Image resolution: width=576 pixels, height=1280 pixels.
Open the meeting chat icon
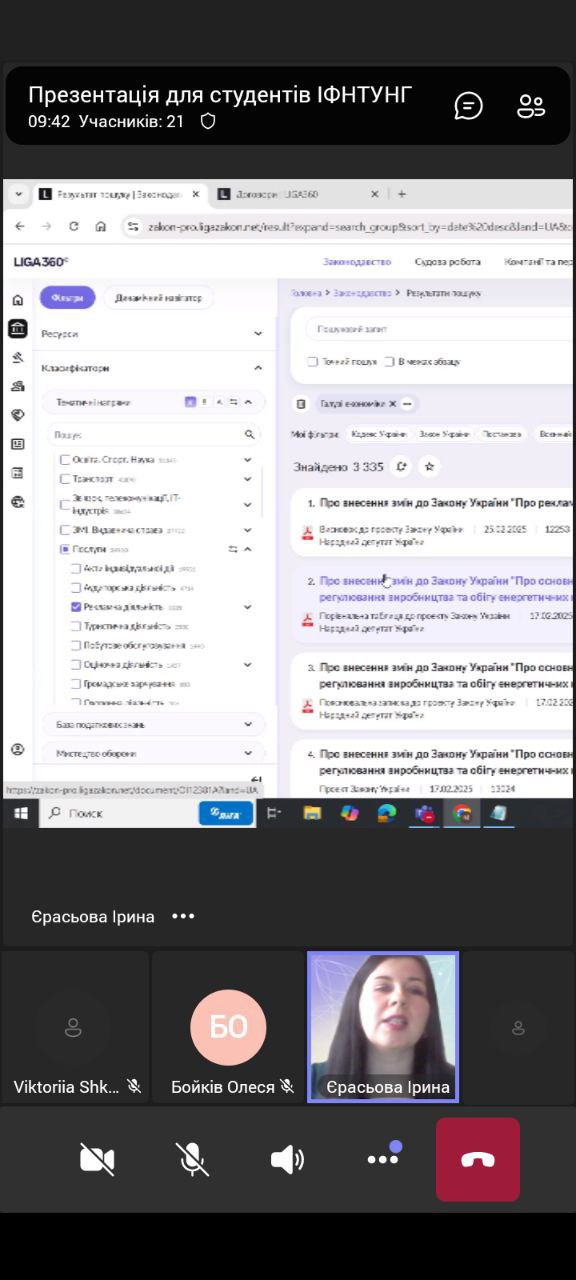[469, 106]
